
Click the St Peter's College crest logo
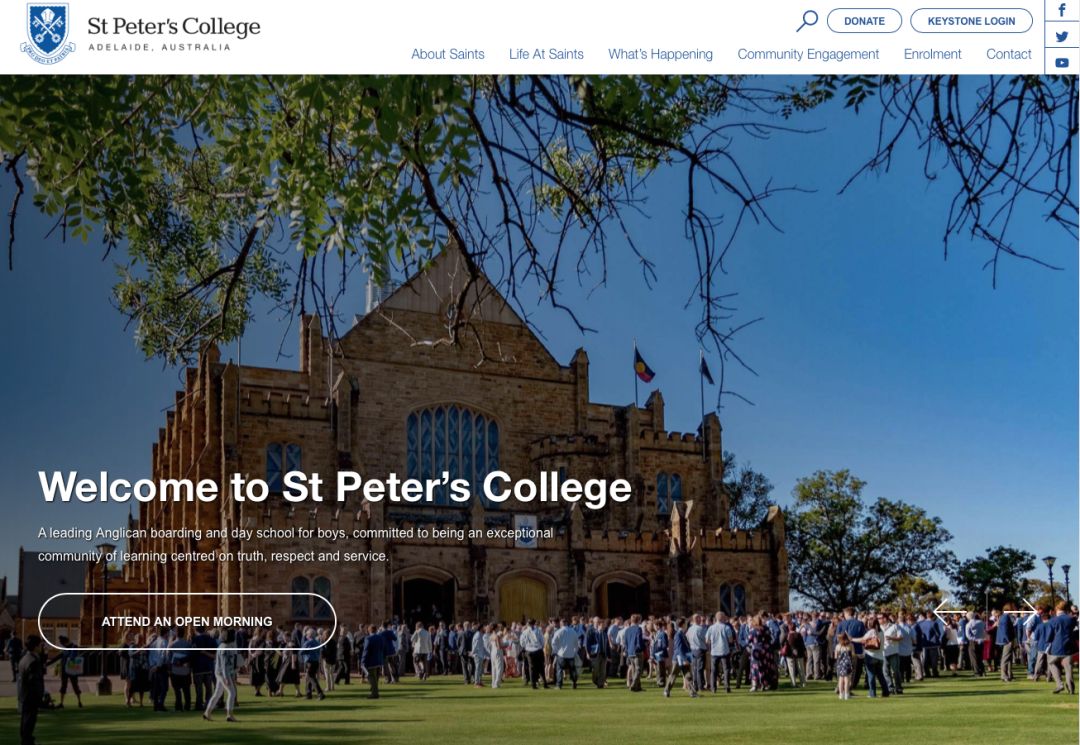(x=48, y=32)
